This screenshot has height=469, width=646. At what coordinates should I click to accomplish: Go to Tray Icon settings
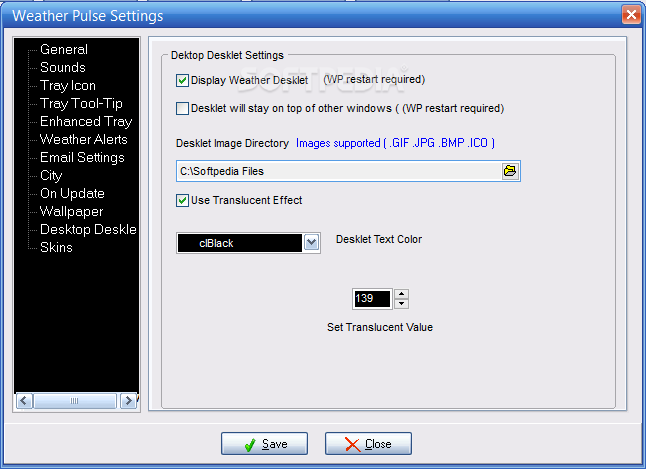68,85
